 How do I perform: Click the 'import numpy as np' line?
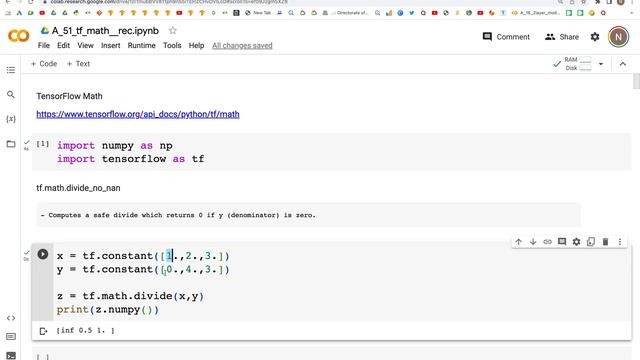point(115,146)
